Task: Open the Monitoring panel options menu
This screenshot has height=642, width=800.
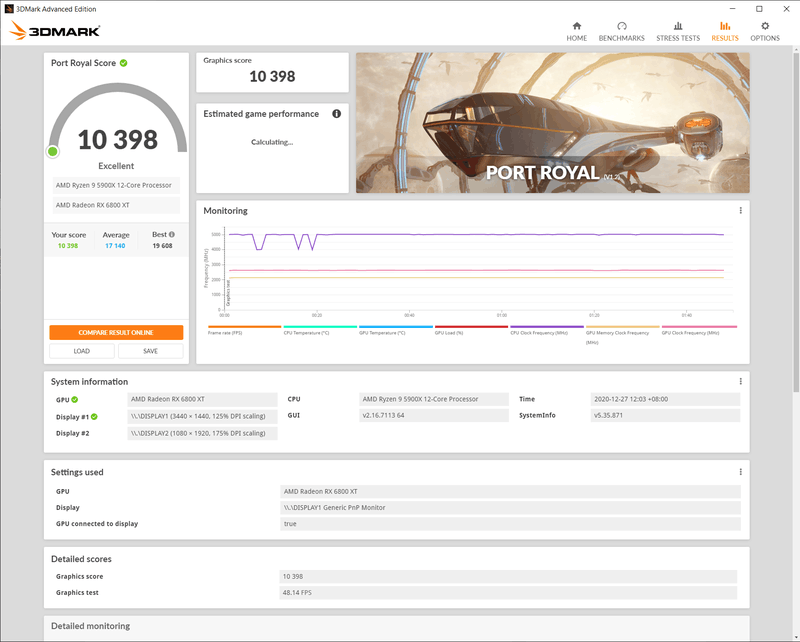Action: [x=740, y=210]
